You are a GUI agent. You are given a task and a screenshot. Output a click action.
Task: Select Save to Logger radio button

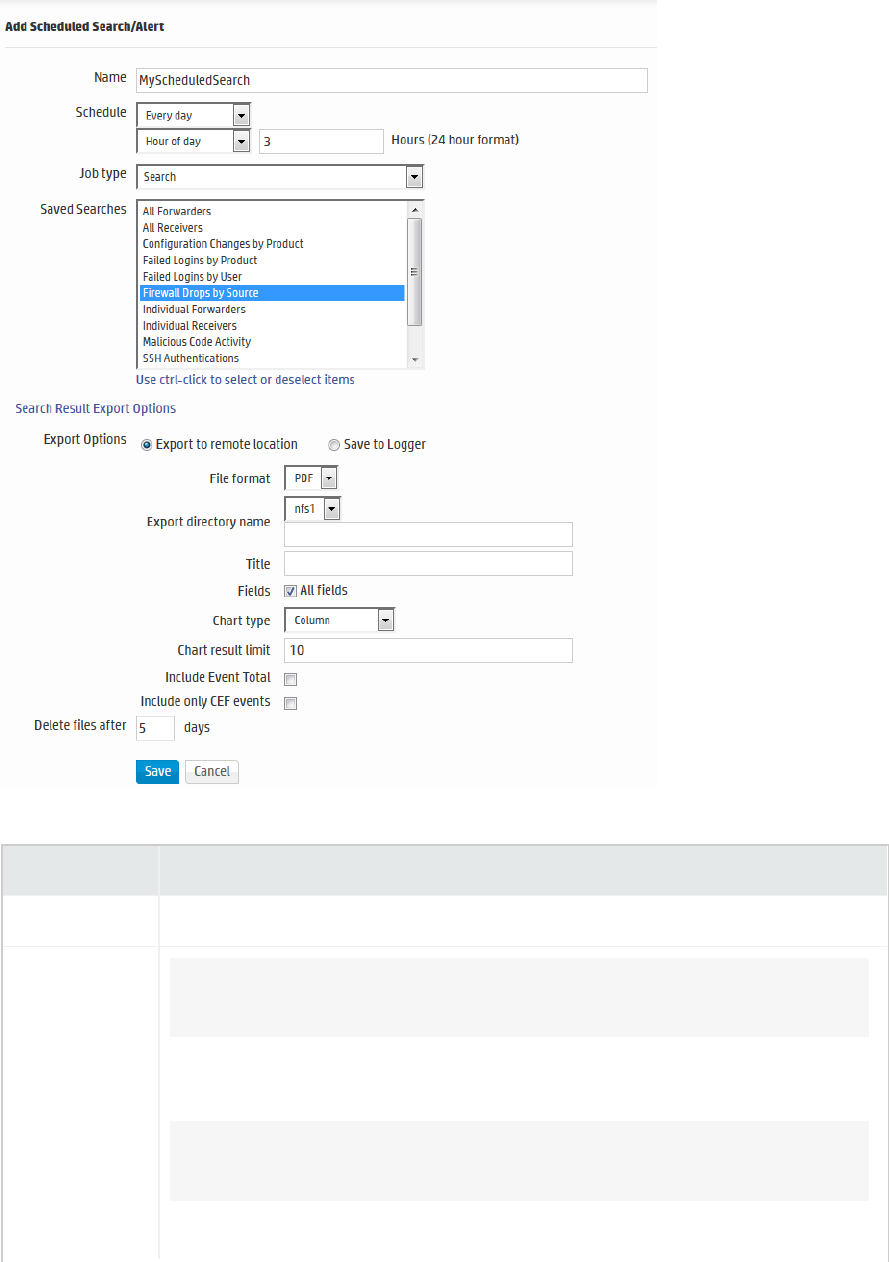(x=334, y=445)
